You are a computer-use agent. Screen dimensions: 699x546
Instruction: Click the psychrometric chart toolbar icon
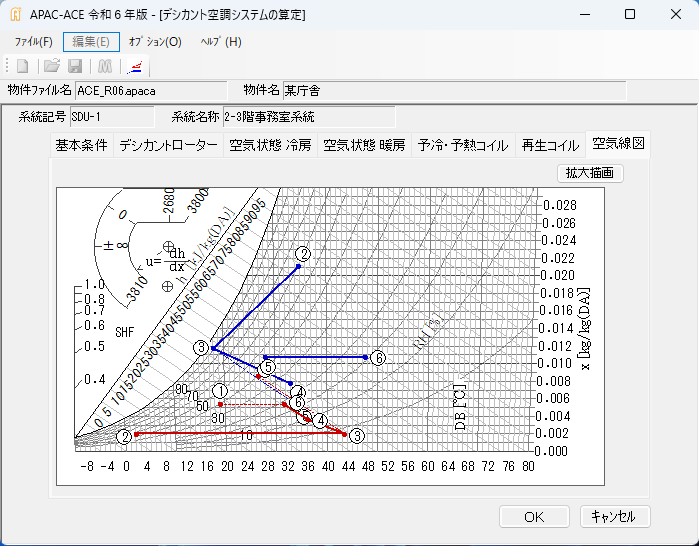click(135, 66)
